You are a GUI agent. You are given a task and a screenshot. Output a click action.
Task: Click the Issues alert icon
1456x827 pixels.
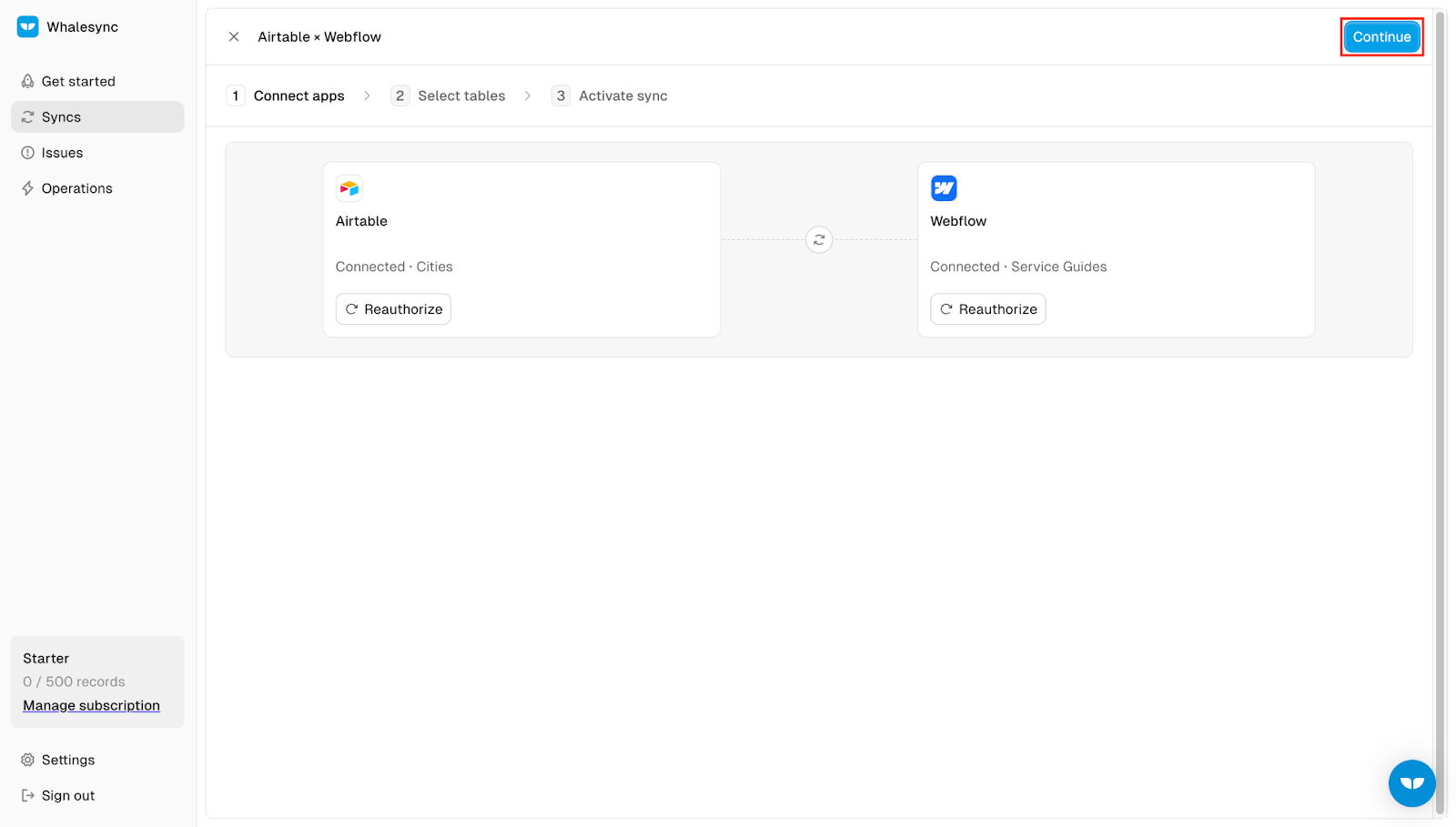click(x=28, y=153)
